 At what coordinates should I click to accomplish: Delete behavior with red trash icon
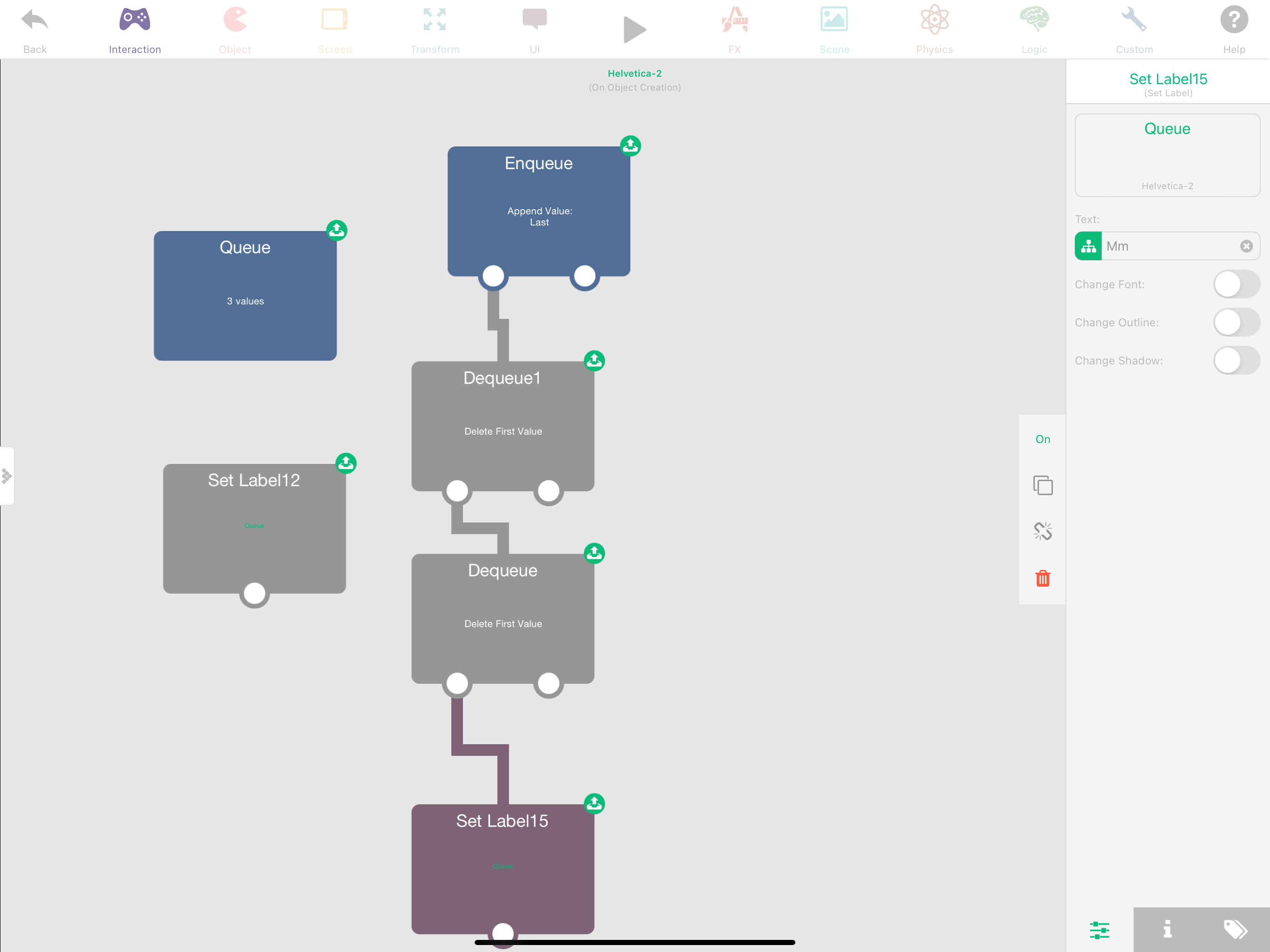pyautogui.click(x=1043, y=578)
